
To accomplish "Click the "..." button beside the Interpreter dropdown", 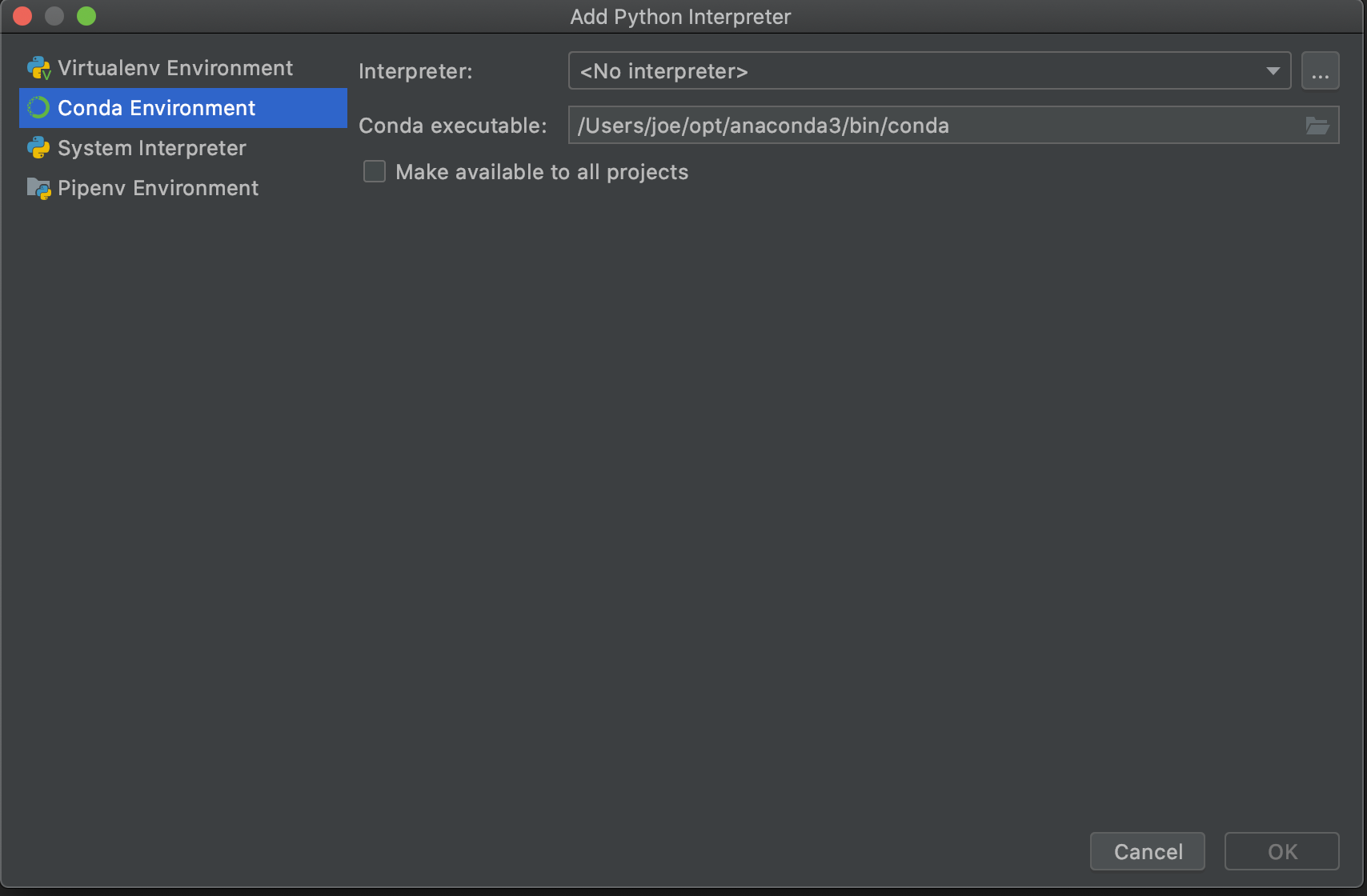I will 1321,70.
